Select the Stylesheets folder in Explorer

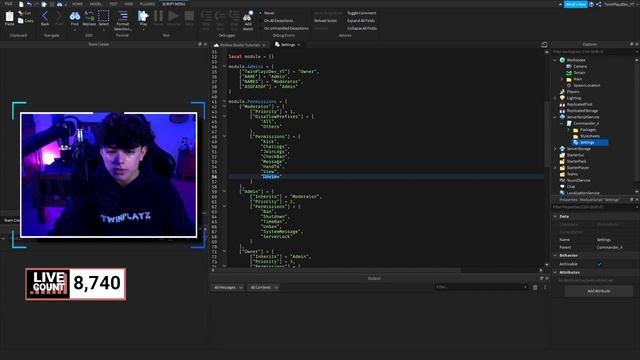pos(590,136)
